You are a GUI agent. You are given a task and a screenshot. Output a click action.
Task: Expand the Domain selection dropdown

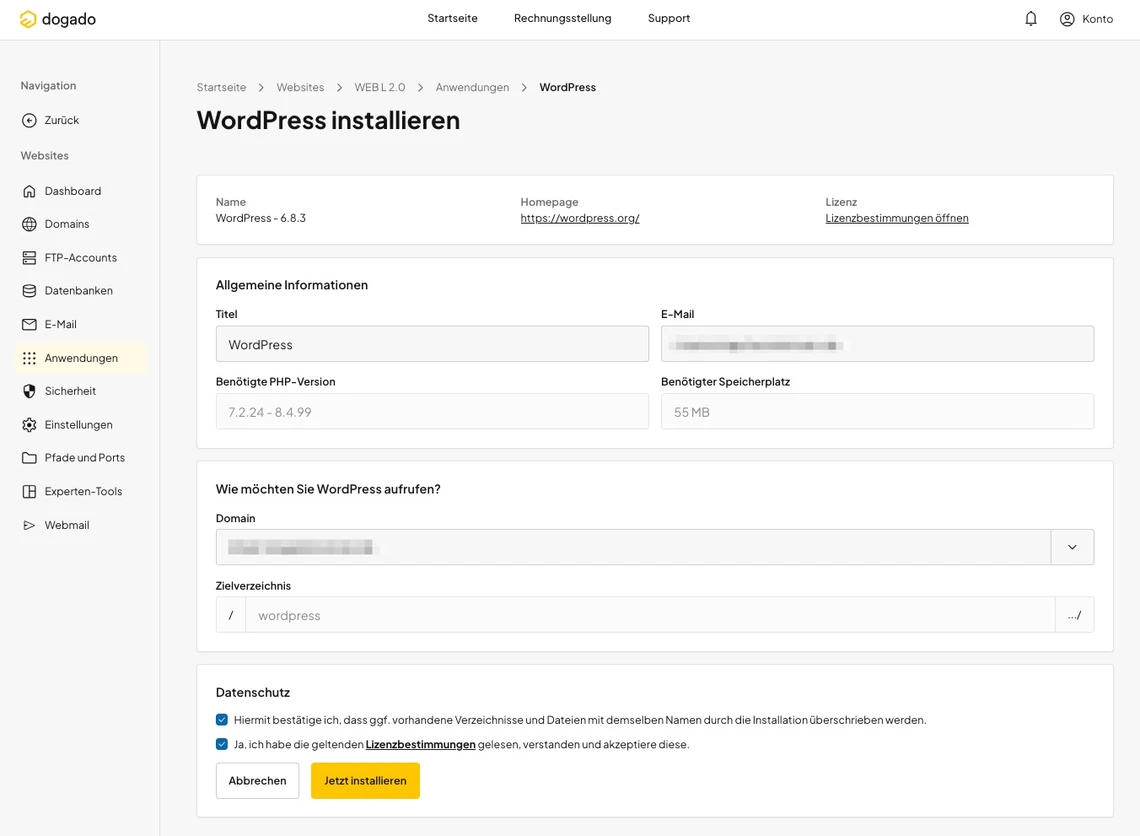1072,547
